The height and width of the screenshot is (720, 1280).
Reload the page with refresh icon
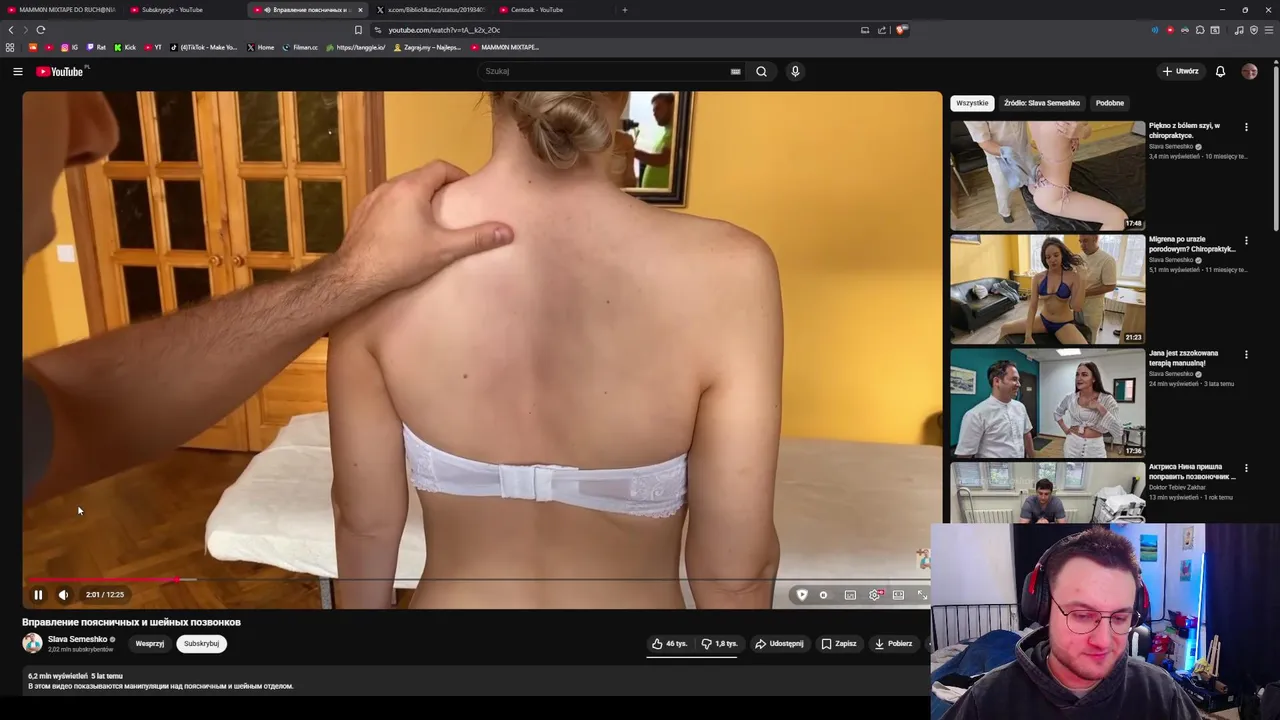coord(41,30)
